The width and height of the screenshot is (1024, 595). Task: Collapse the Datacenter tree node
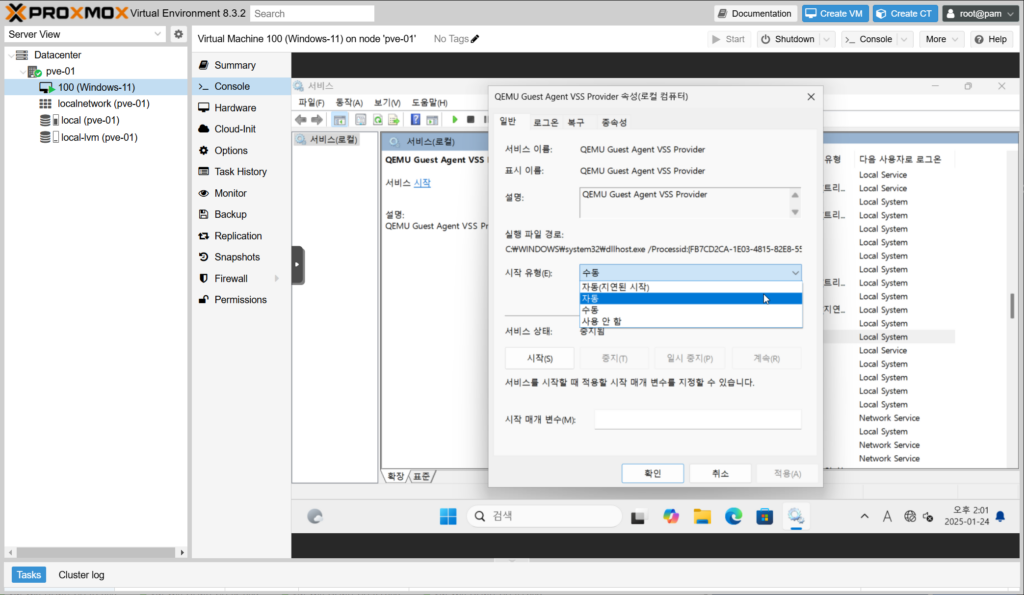[11, 55]
